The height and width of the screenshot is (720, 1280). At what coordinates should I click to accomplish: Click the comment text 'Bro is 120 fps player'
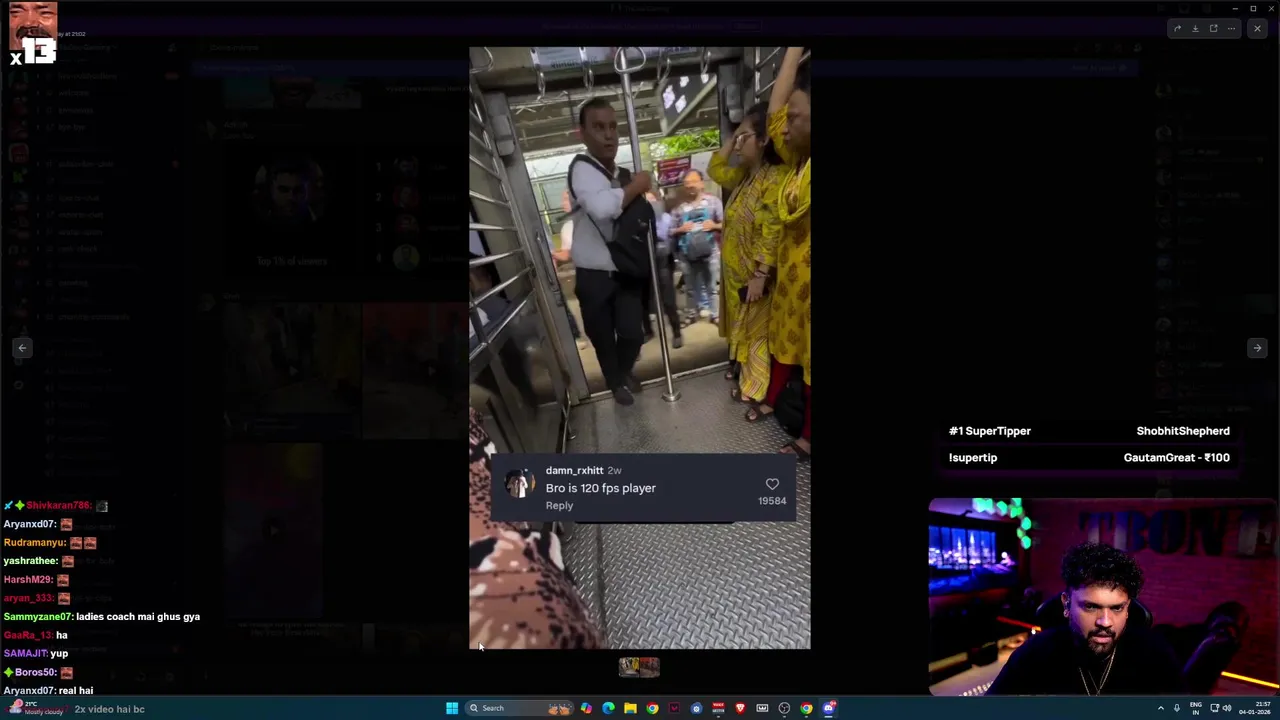[x=600, y=488]
